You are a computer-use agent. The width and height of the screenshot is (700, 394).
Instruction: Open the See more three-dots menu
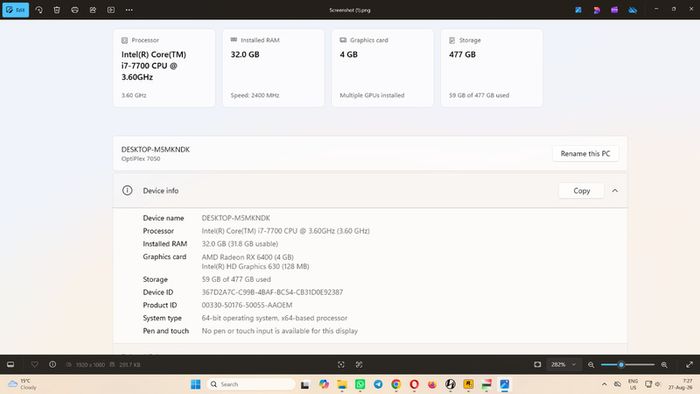point(129,10)
